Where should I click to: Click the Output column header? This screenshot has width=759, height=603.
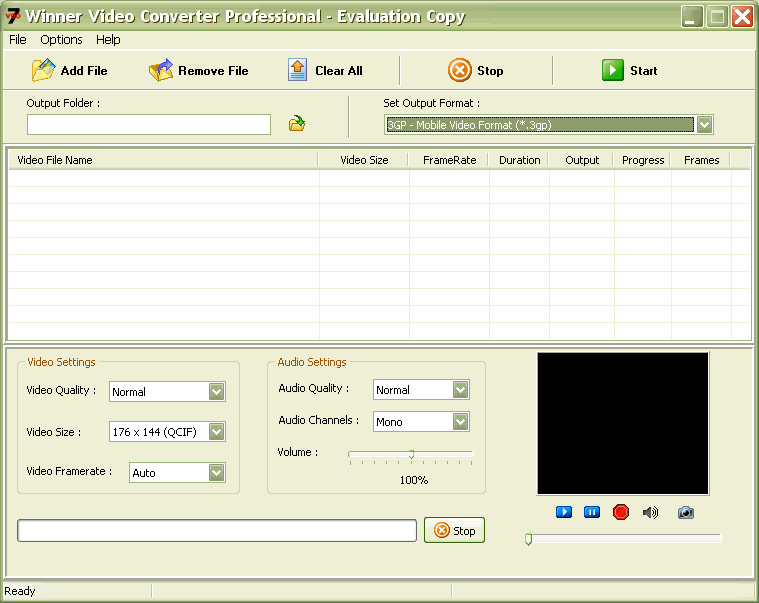click(582, 160)
